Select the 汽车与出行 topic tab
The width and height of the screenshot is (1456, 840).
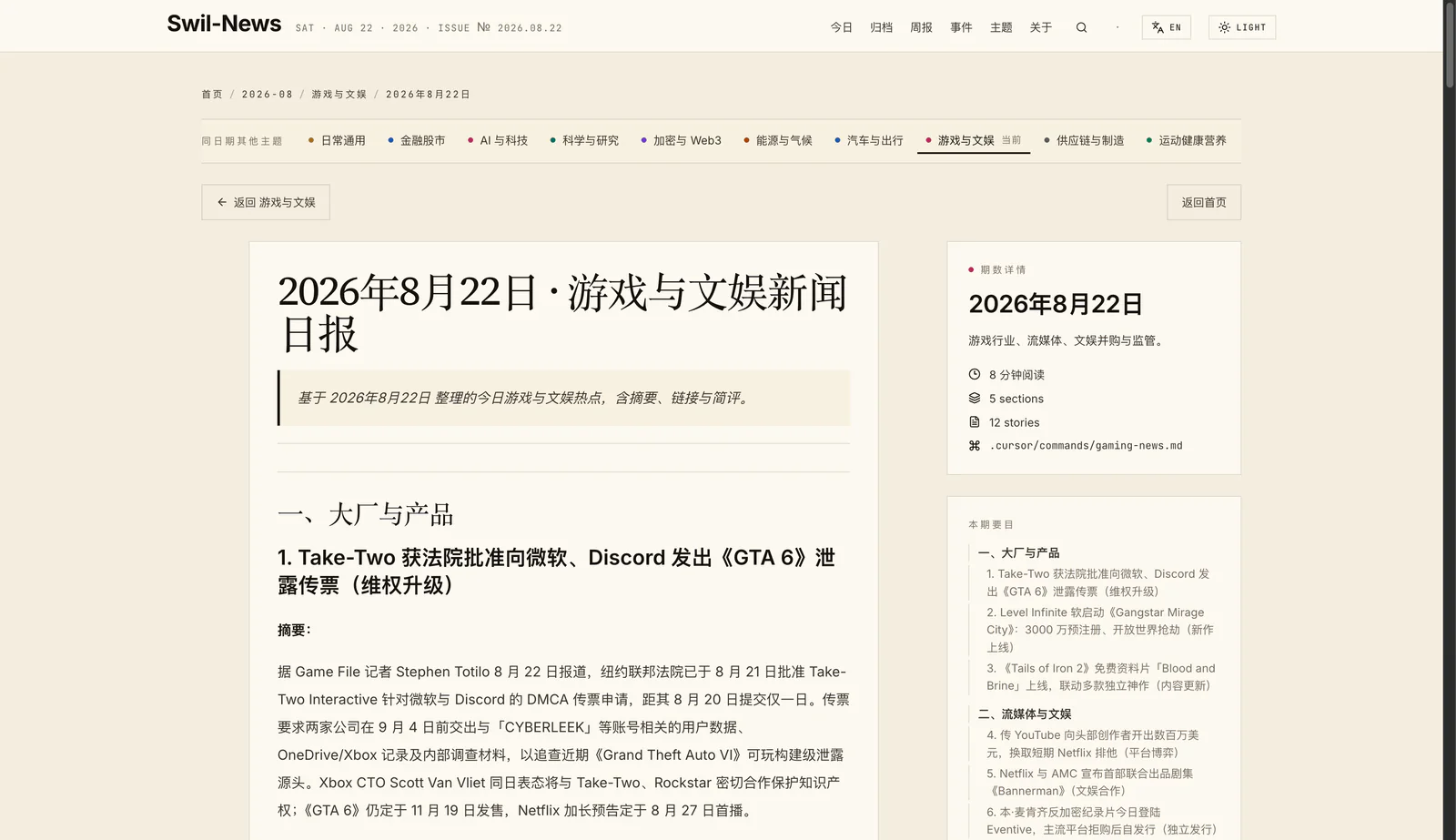tap(869, 140)
